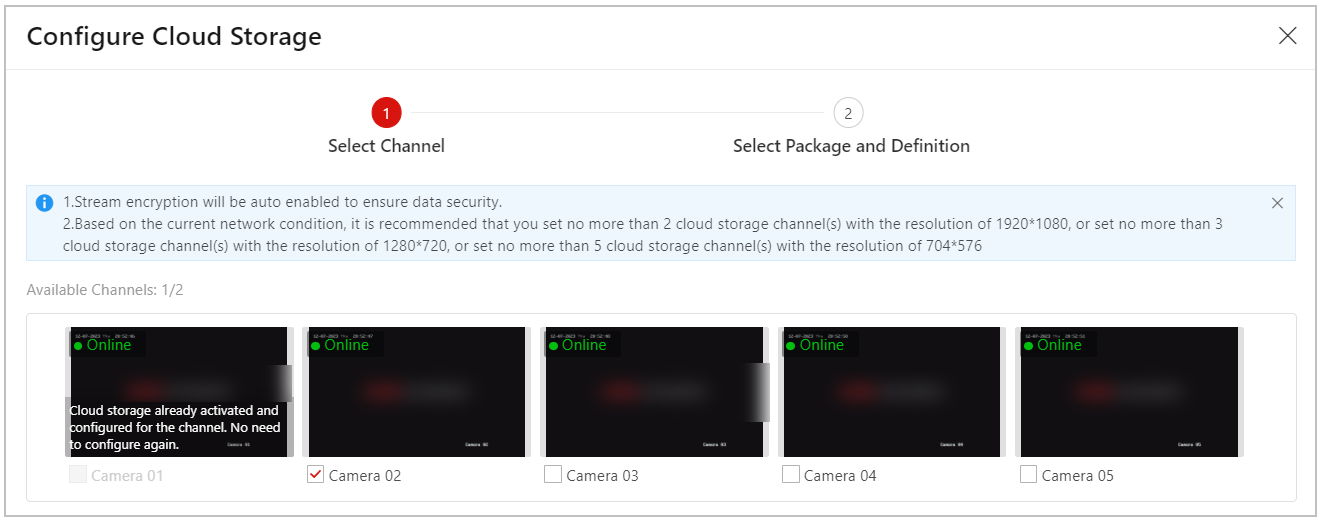This screenshot has height=522, width=1321.
Task: Select step 1 red circle icon
Action: coord(386,113)
